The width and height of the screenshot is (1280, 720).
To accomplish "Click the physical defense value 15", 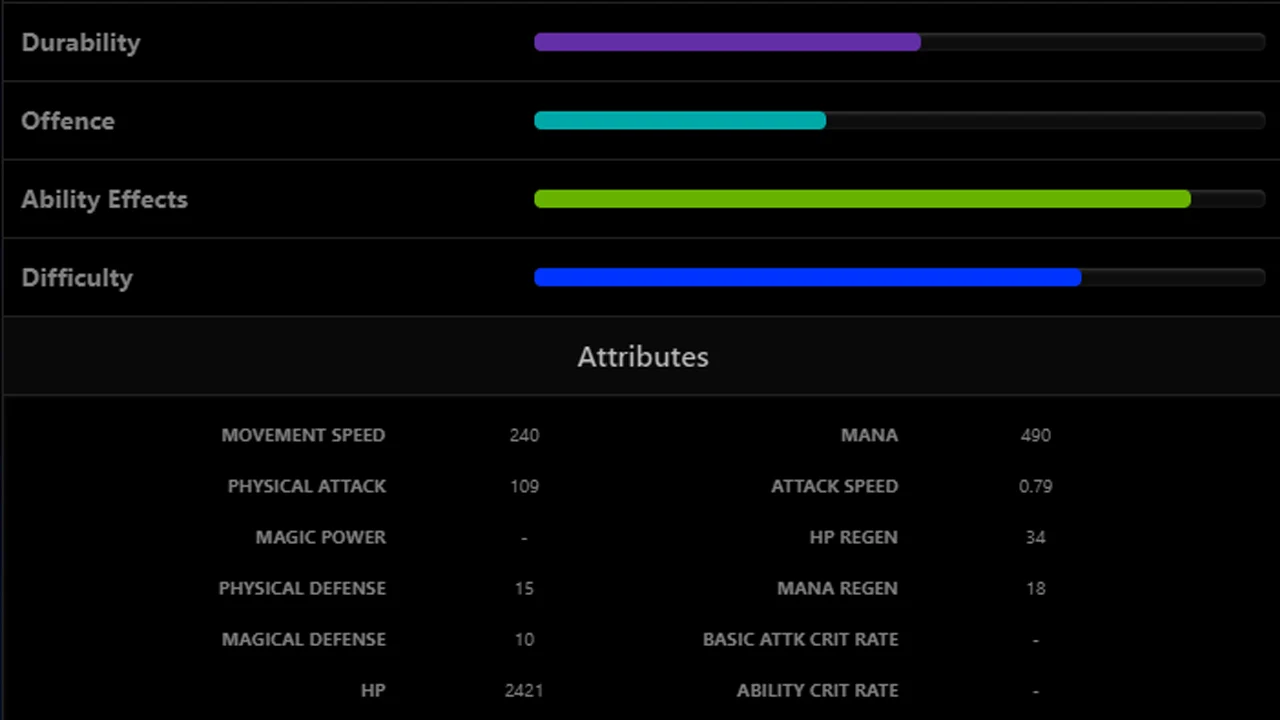I will 524,588.
